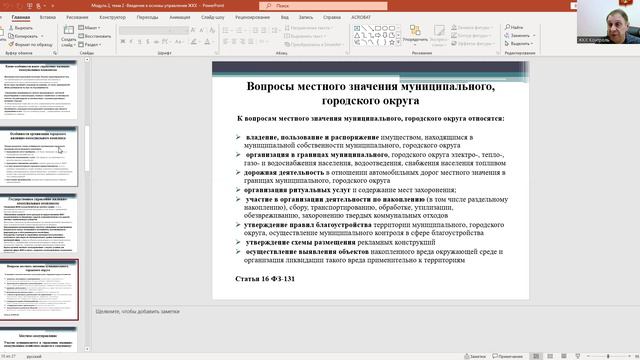The width and height of the screenshot is (640, 360).
Task: Select the Формат по образцу painter
Action: click(x=31, y=44)
